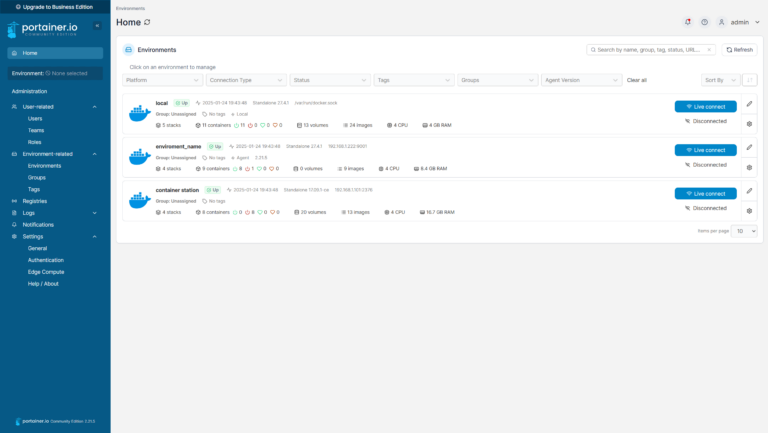Click the refresh icon beside Home title
Viewport: 768px width, 433px height.
pos(148,22)
